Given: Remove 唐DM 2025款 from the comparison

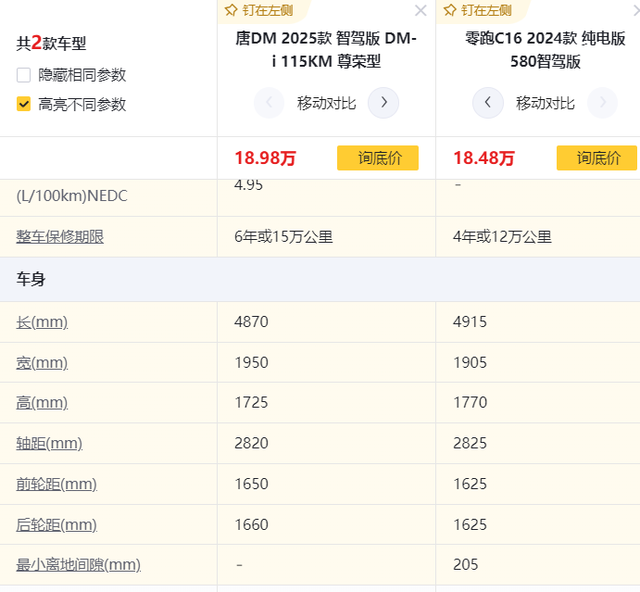Looking at the screenshot, I should [x=421, y=11].
